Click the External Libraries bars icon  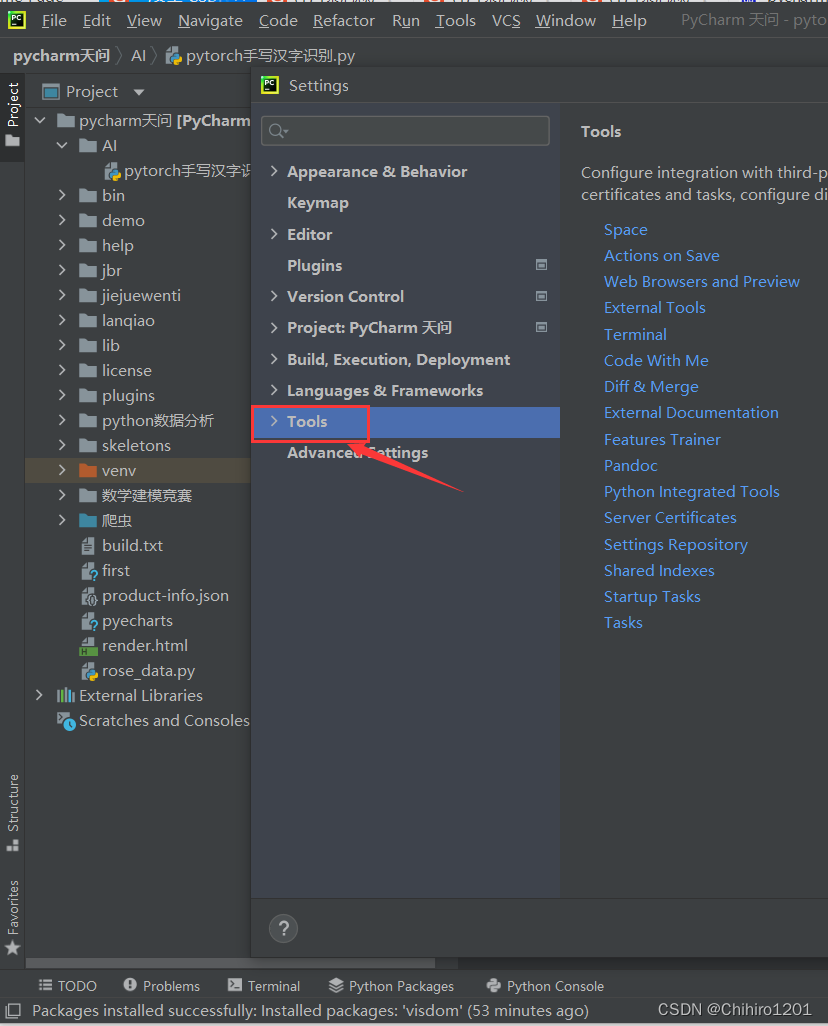click(65, 696)
